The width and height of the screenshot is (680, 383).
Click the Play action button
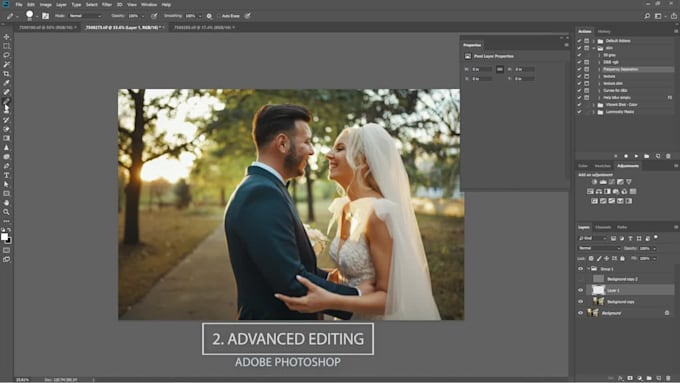636,156
